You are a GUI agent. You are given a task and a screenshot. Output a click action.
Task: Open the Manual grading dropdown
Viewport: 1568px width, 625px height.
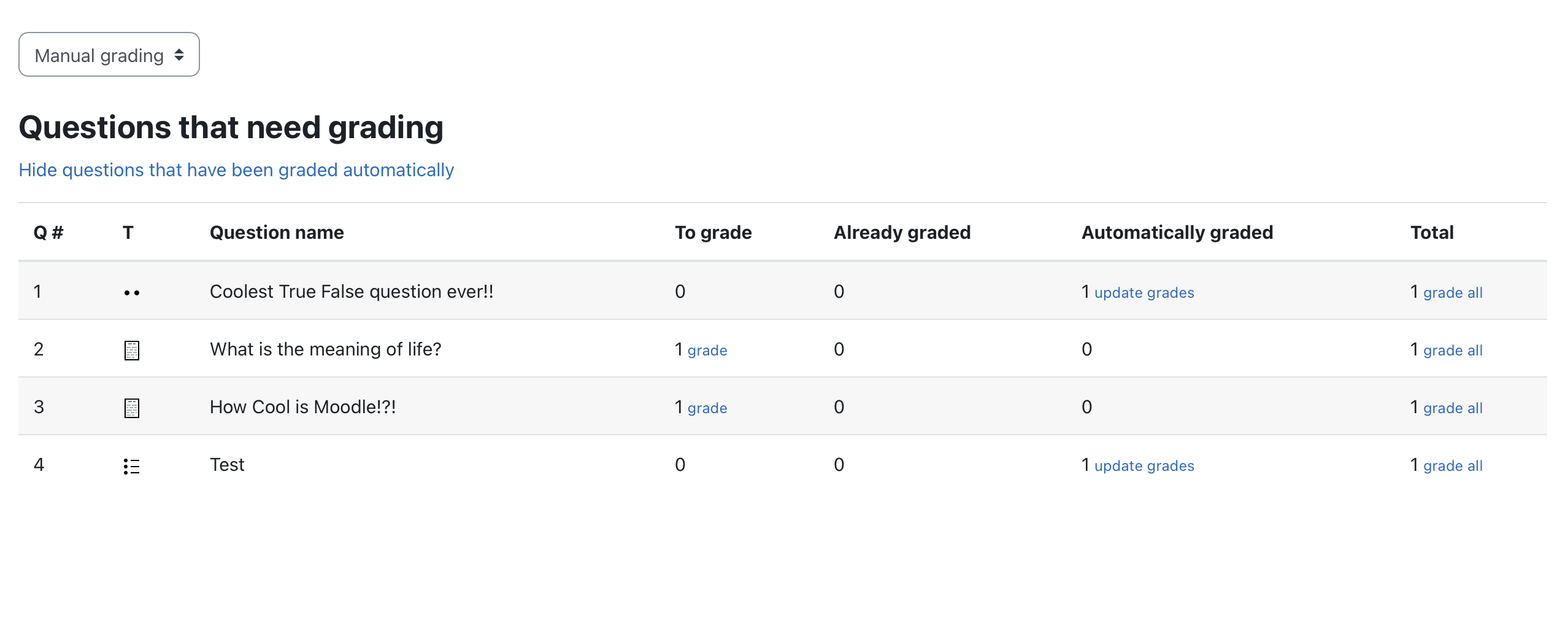[109, 55]
